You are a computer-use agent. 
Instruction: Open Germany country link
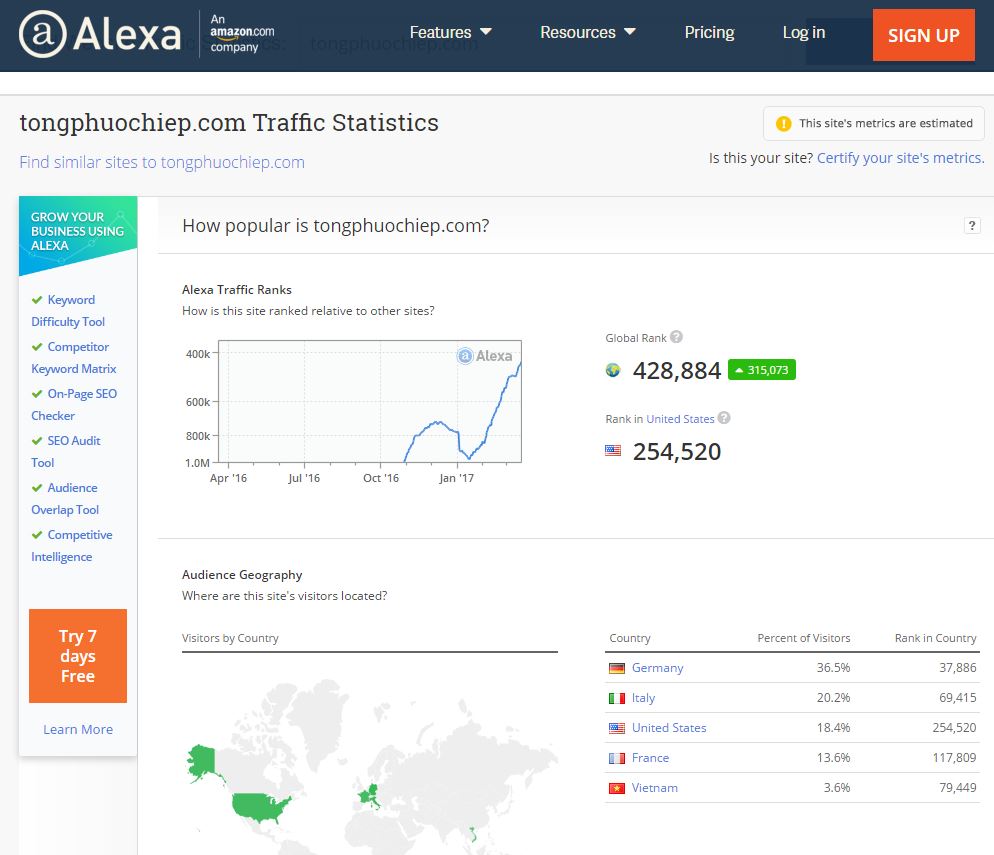657,668
